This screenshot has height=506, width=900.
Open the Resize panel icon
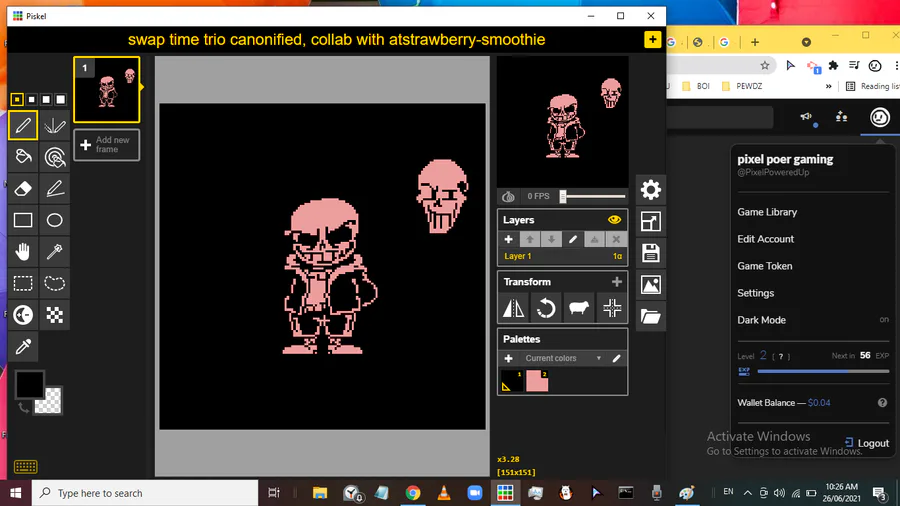pyautogui.click(x=650, y=221)
